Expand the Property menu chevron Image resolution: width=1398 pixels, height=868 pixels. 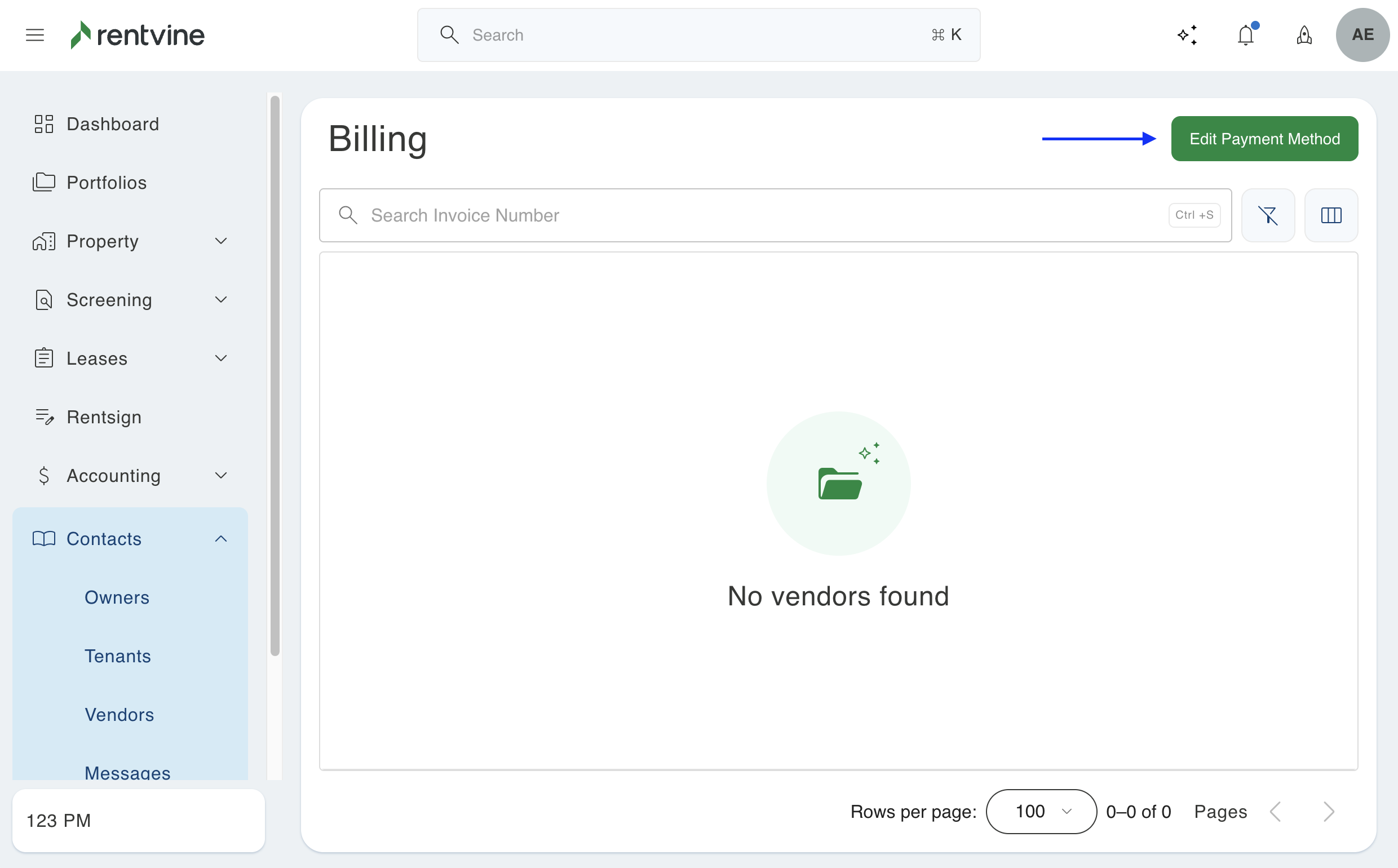pyautogui.click(x=221, y=241)
